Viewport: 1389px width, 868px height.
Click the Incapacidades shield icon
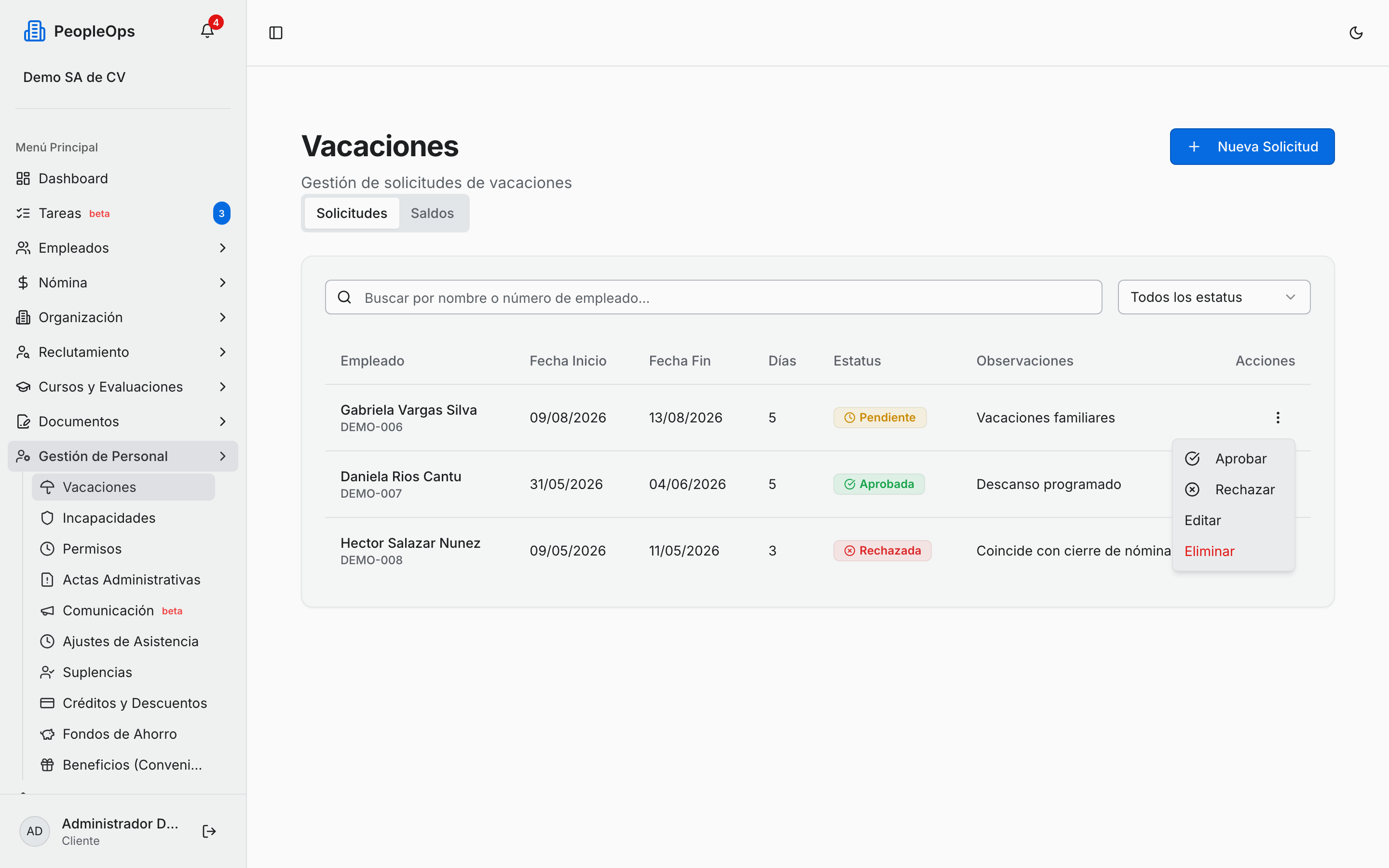pos(47,518)
